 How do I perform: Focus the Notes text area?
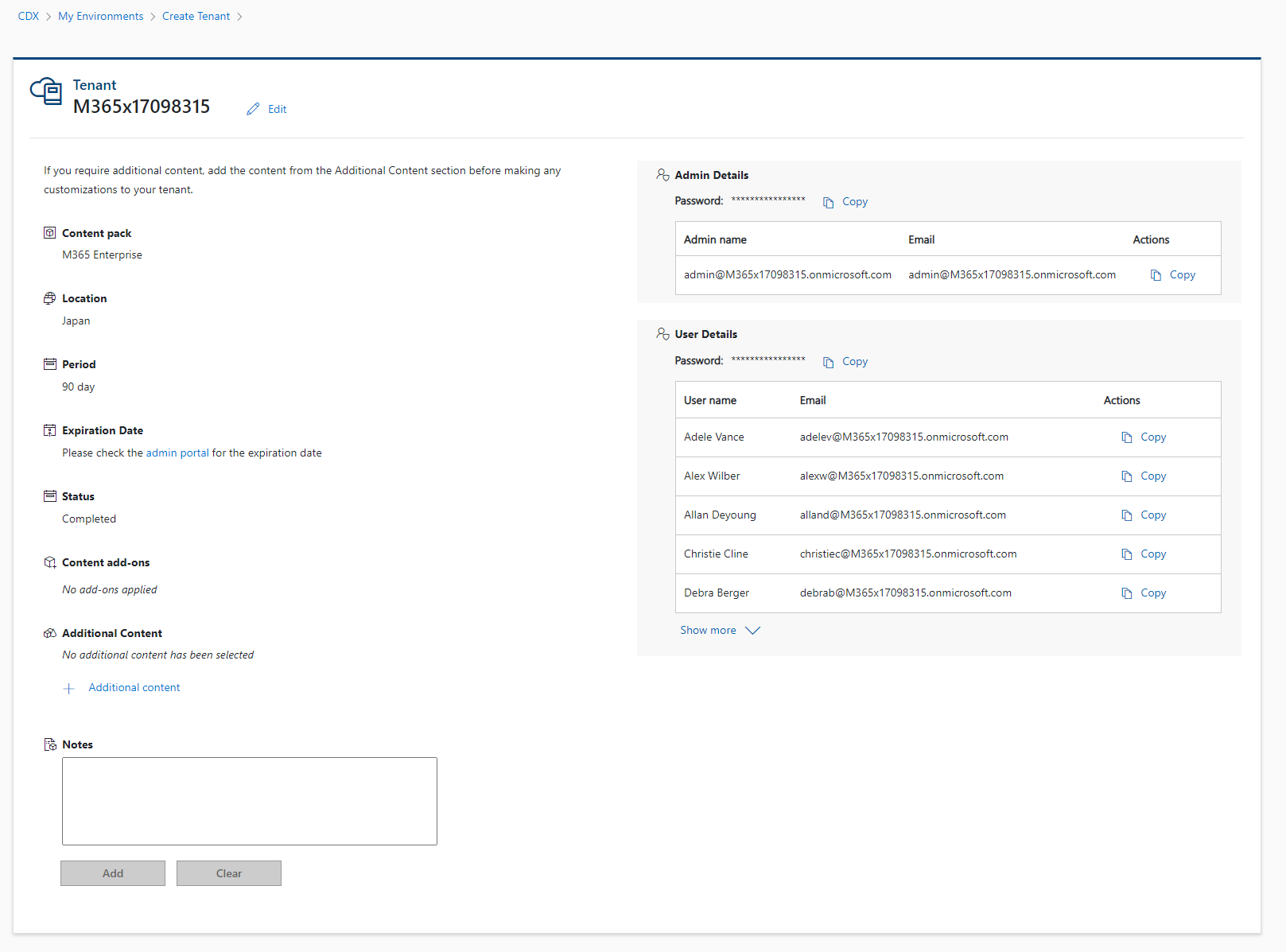[250, 801]
